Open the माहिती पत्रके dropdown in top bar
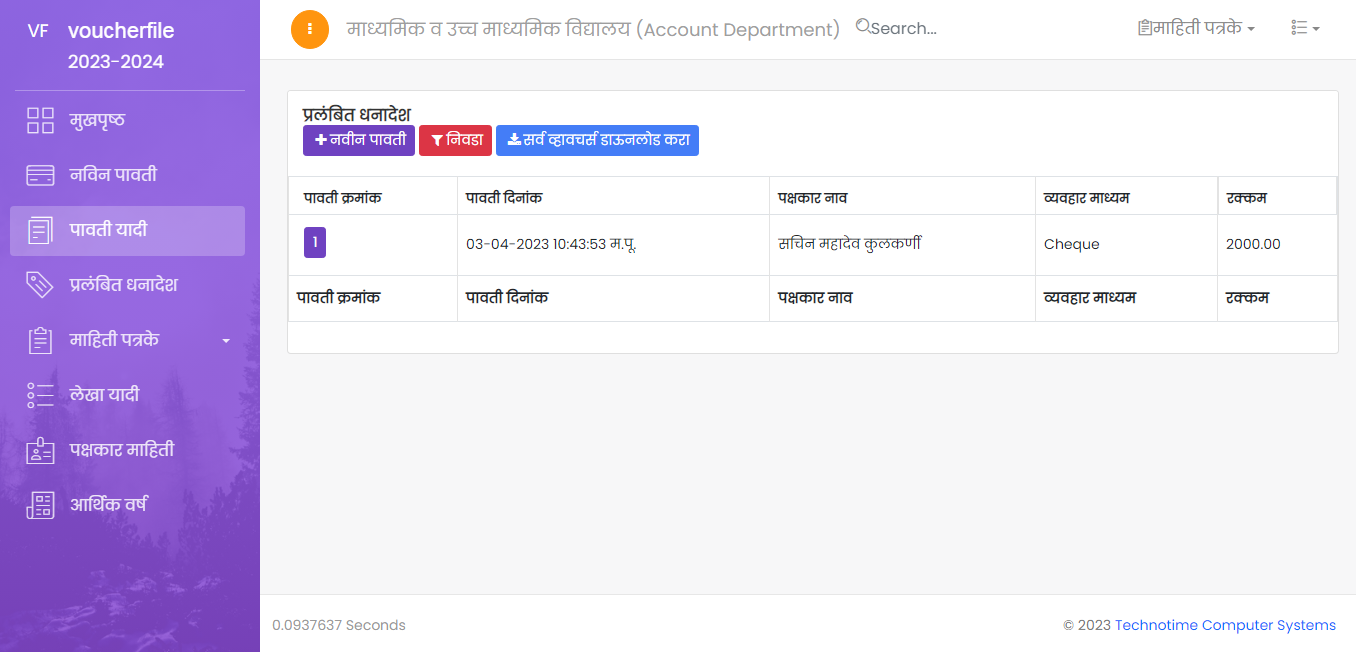 coord(1196,29)
